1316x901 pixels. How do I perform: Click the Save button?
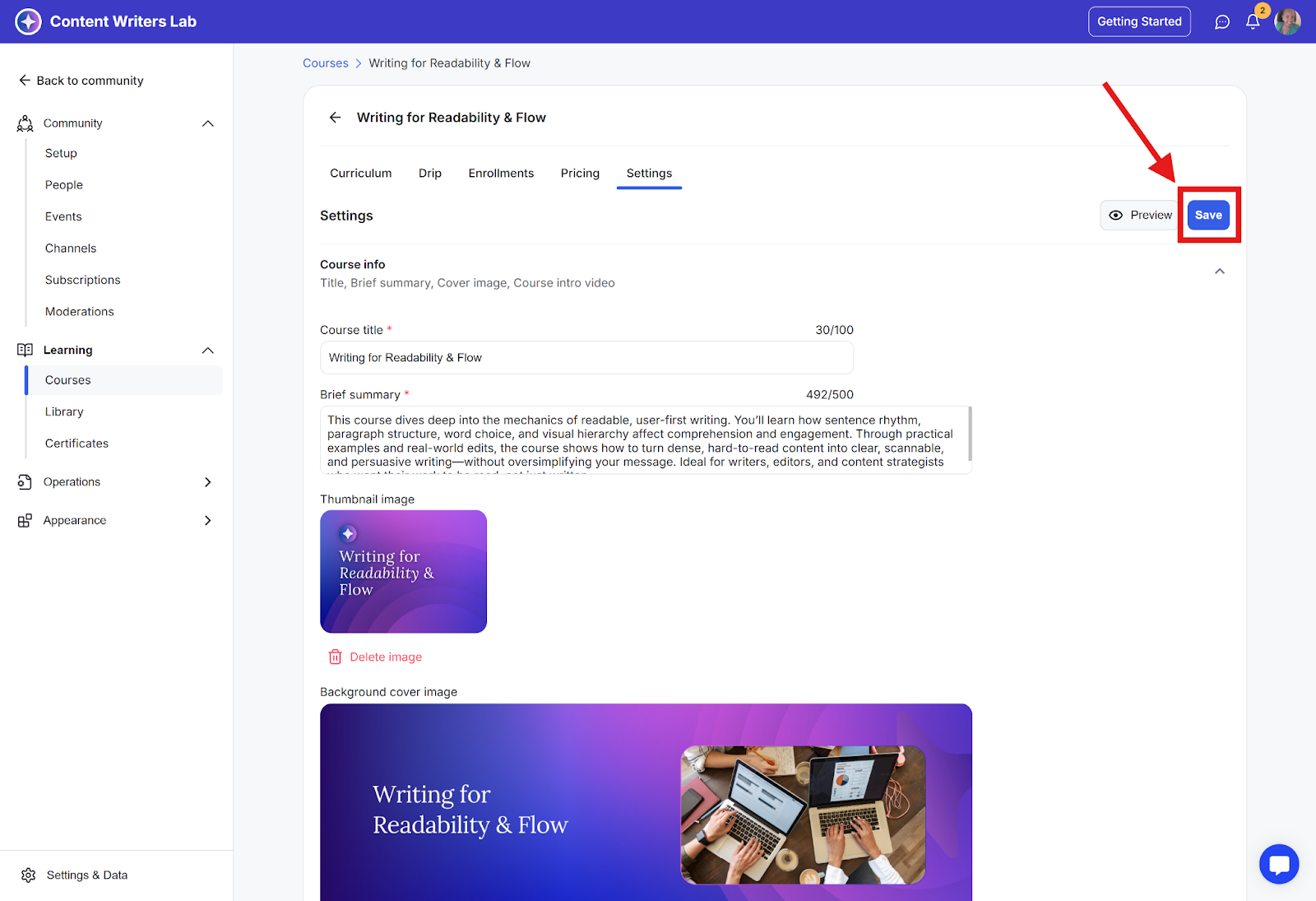pos(1208,216)
